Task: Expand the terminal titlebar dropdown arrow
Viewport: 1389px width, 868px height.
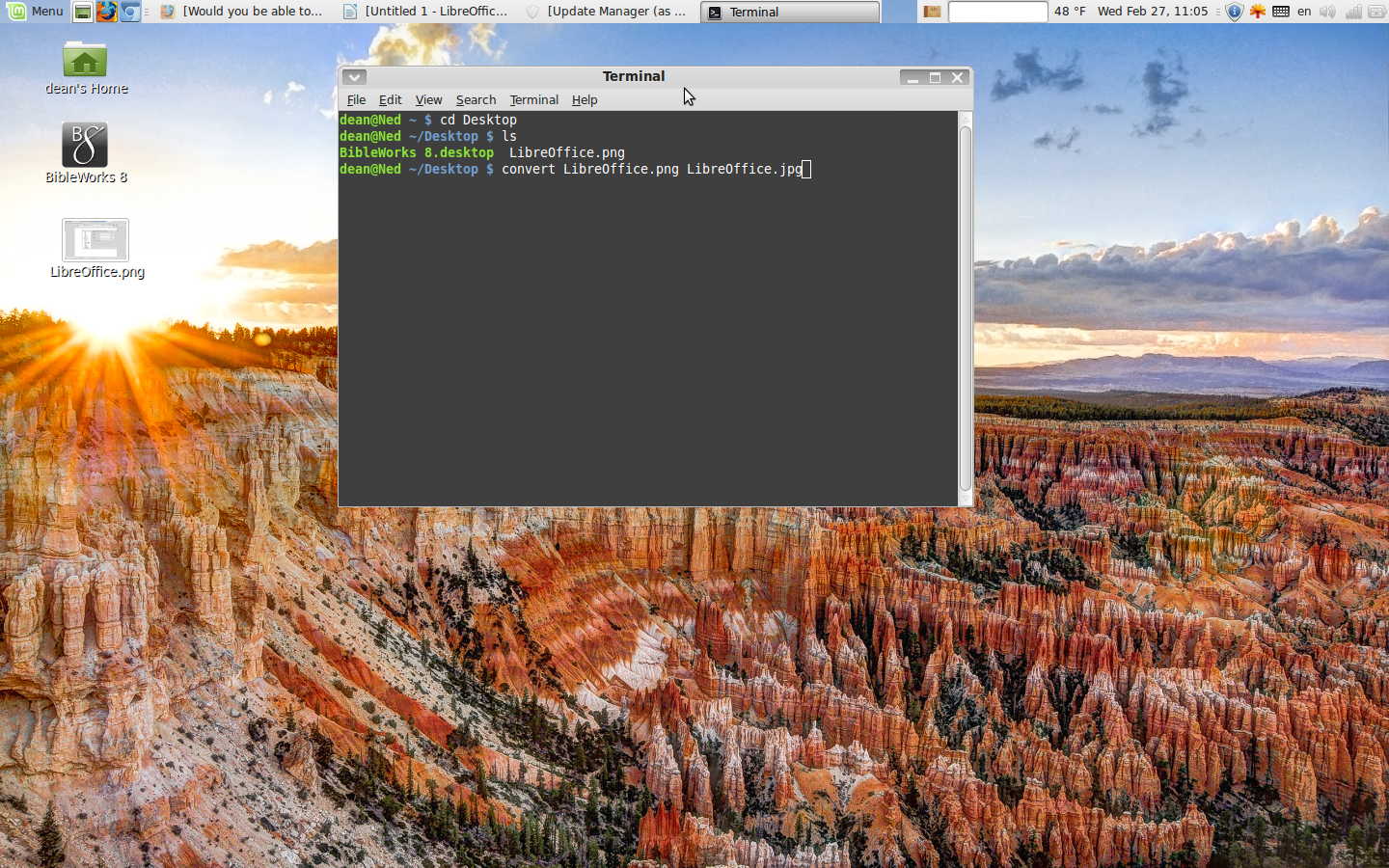Action: point(353,76)
